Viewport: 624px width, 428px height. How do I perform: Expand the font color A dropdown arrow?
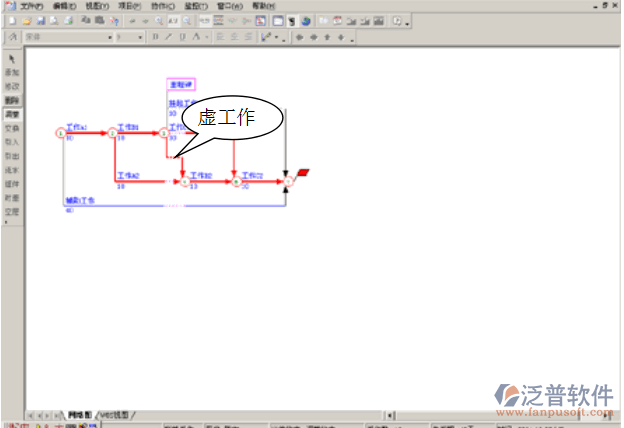[206, 37]
